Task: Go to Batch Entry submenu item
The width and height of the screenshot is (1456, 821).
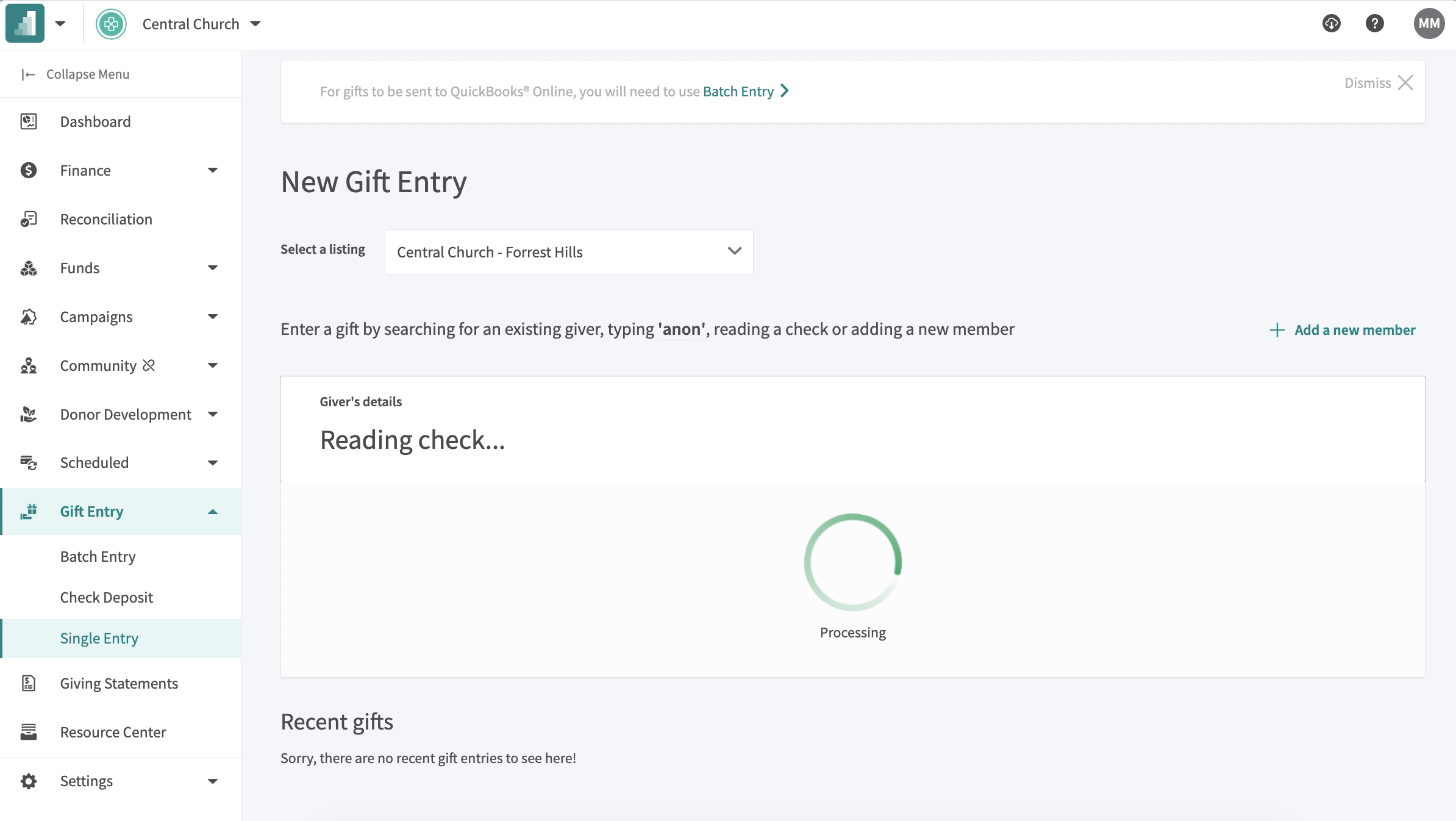Action: tap(98, 556)
